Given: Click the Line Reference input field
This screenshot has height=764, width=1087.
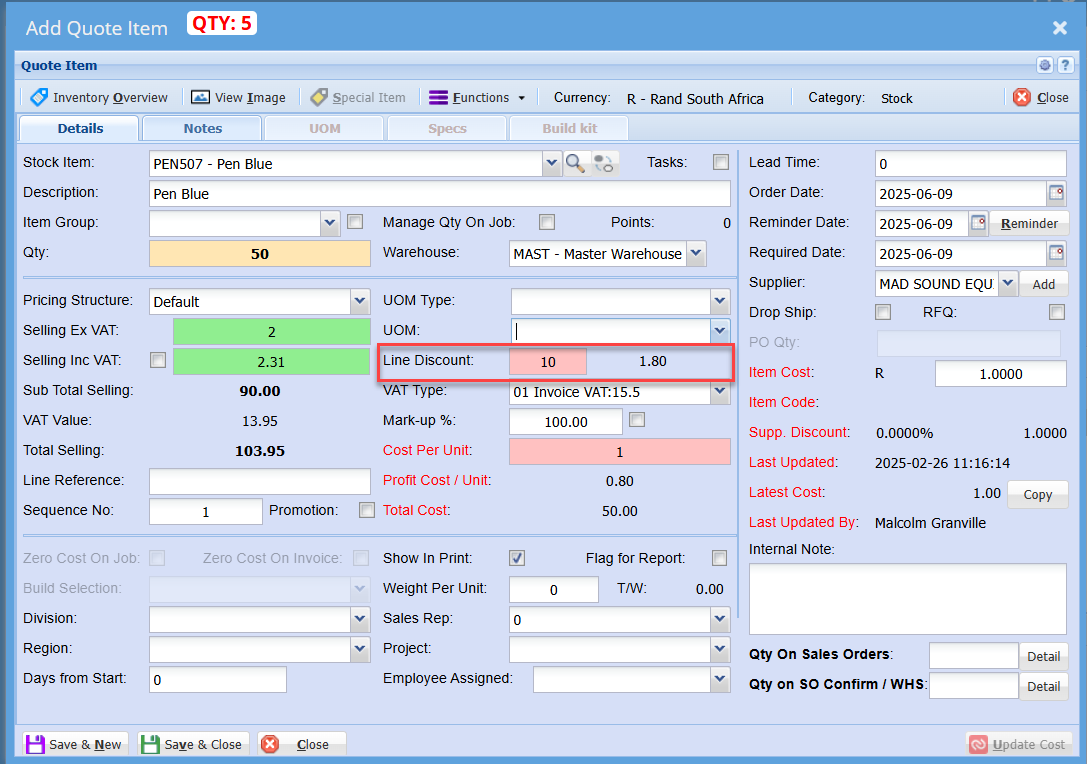Looking at the screenshot, I should (259, 481).
